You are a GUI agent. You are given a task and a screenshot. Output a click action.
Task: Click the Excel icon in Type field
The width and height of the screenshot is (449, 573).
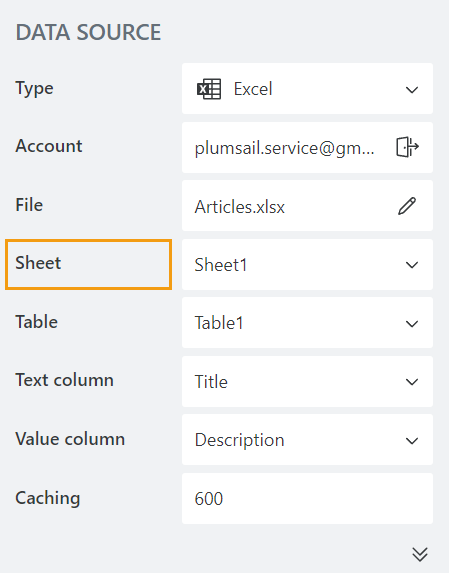(209, 89)
